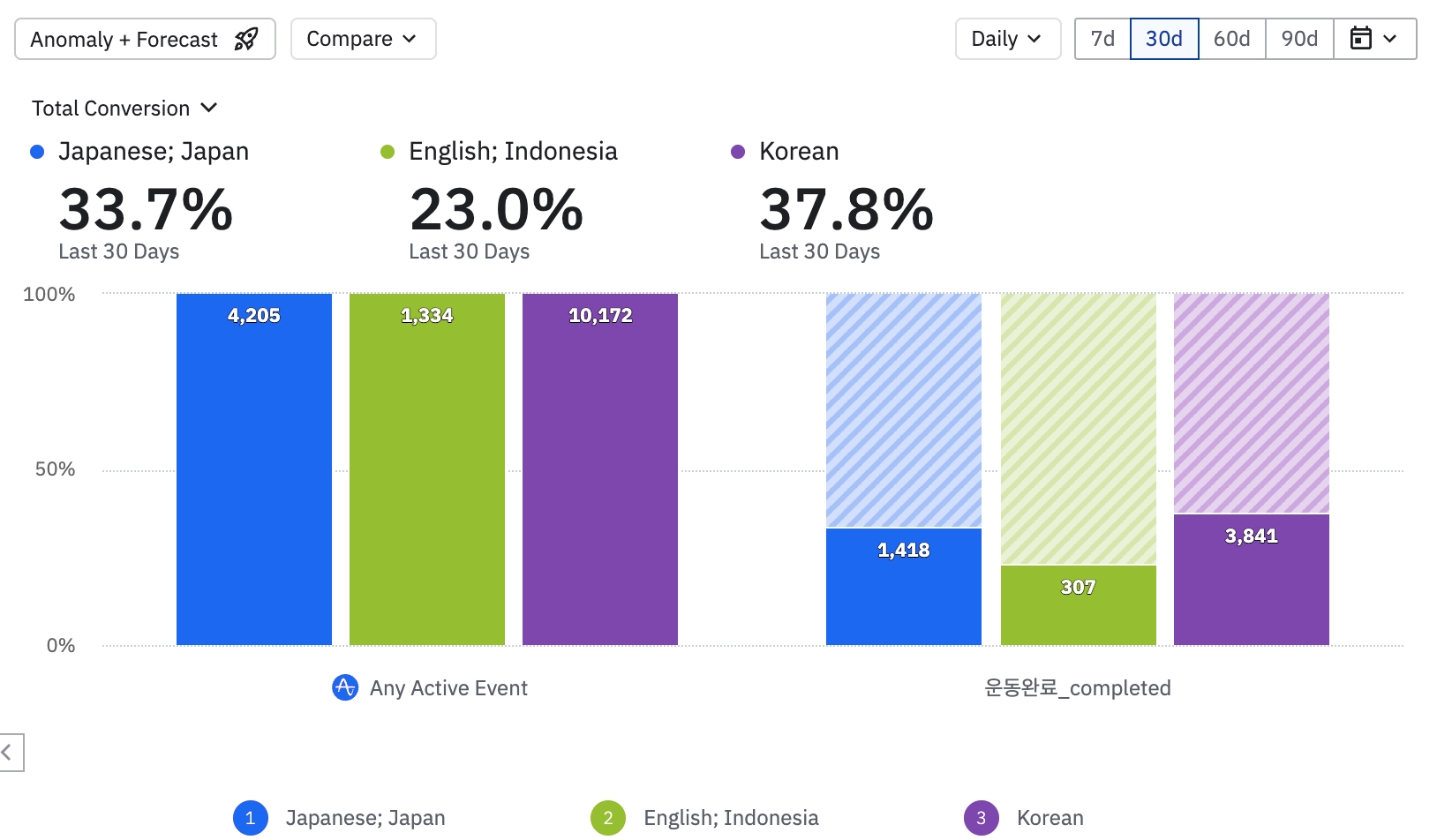
Task: Click the number 1 Japanese; Japan badge
Action: pos(250,818)
